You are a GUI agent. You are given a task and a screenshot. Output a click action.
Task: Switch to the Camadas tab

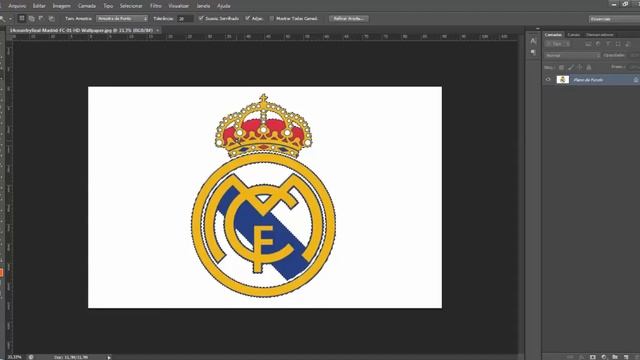(x=553, y=35)
